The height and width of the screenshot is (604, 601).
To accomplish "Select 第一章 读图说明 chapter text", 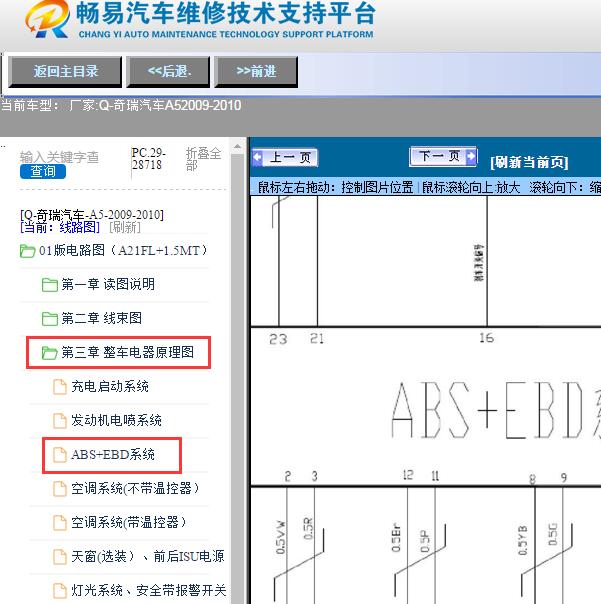I will pyautogui.click(x=108, y=285).
